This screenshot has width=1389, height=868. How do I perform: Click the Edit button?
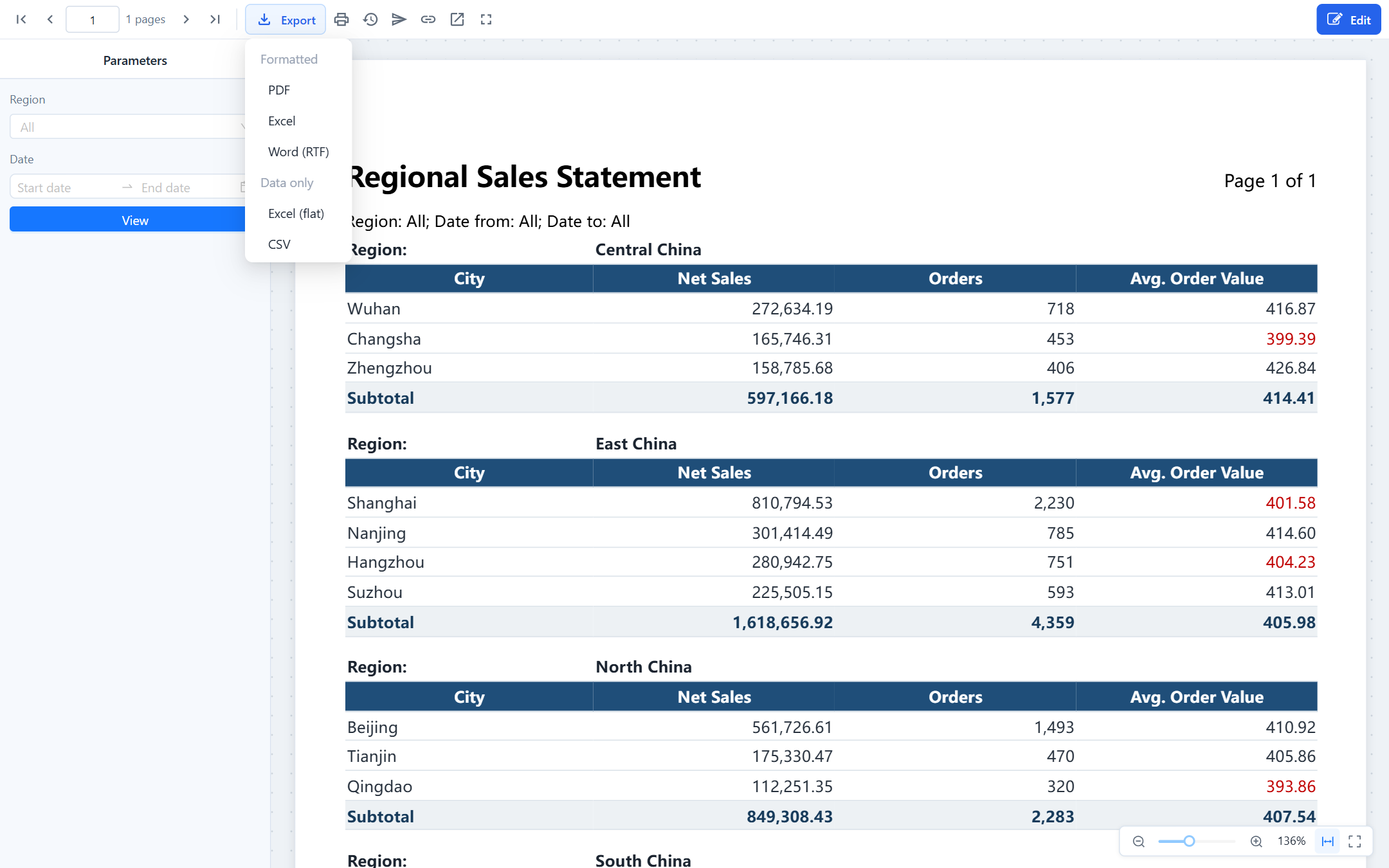[x=1348, y=19]
